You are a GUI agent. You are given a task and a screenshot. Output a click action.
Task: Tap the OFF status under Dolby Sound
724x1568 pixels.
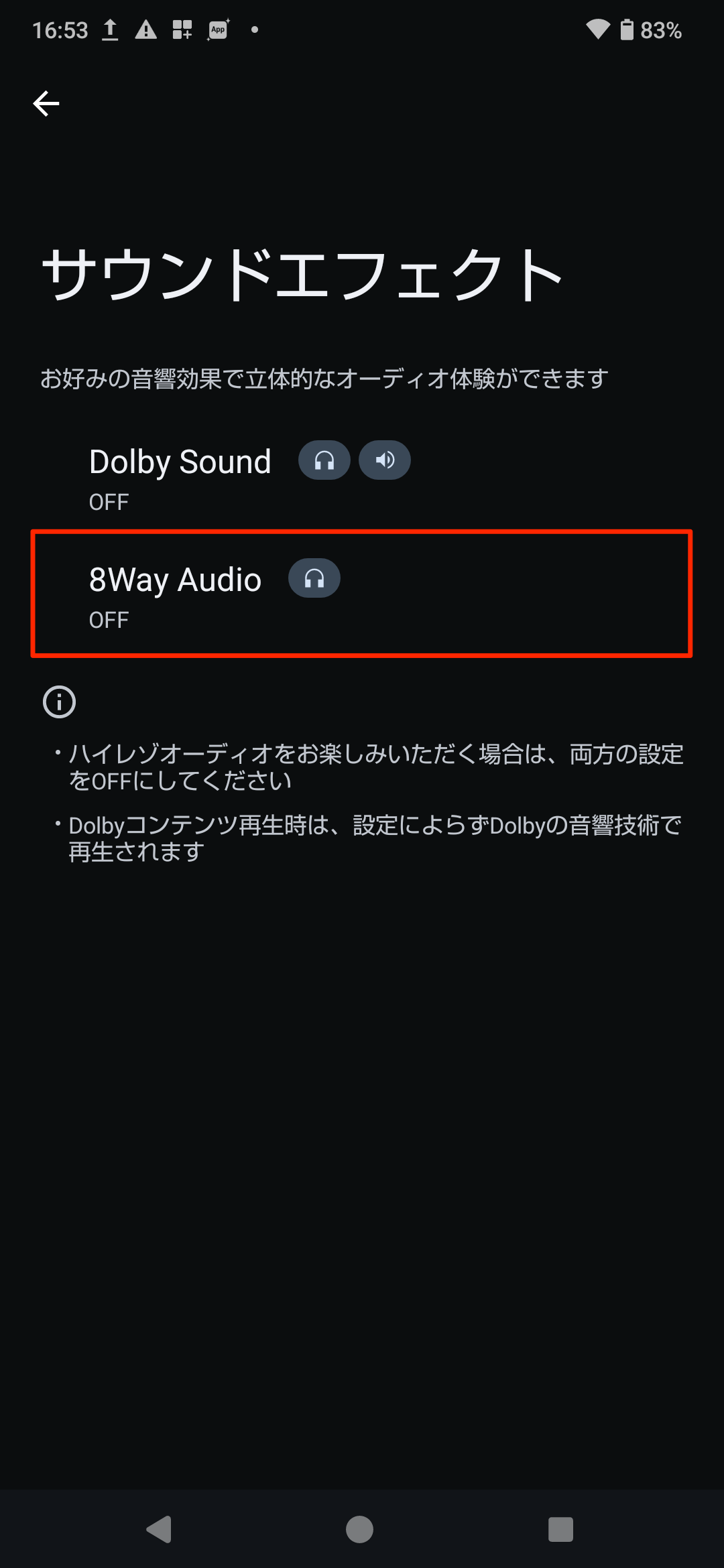[x=109, y=502]
